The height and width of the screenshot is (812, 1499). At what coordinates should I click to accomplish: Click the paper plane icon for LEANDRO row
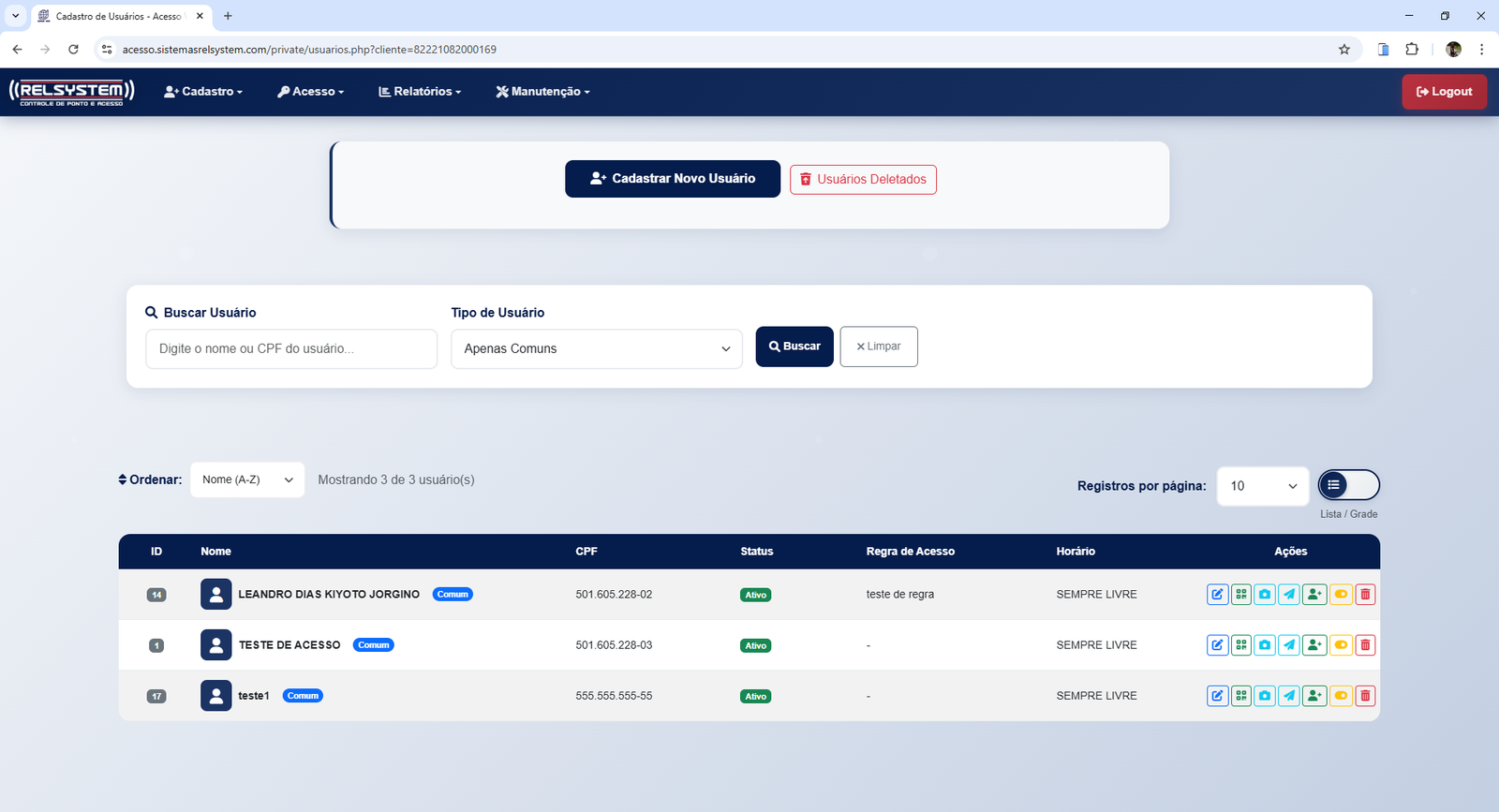[1289, 595]
